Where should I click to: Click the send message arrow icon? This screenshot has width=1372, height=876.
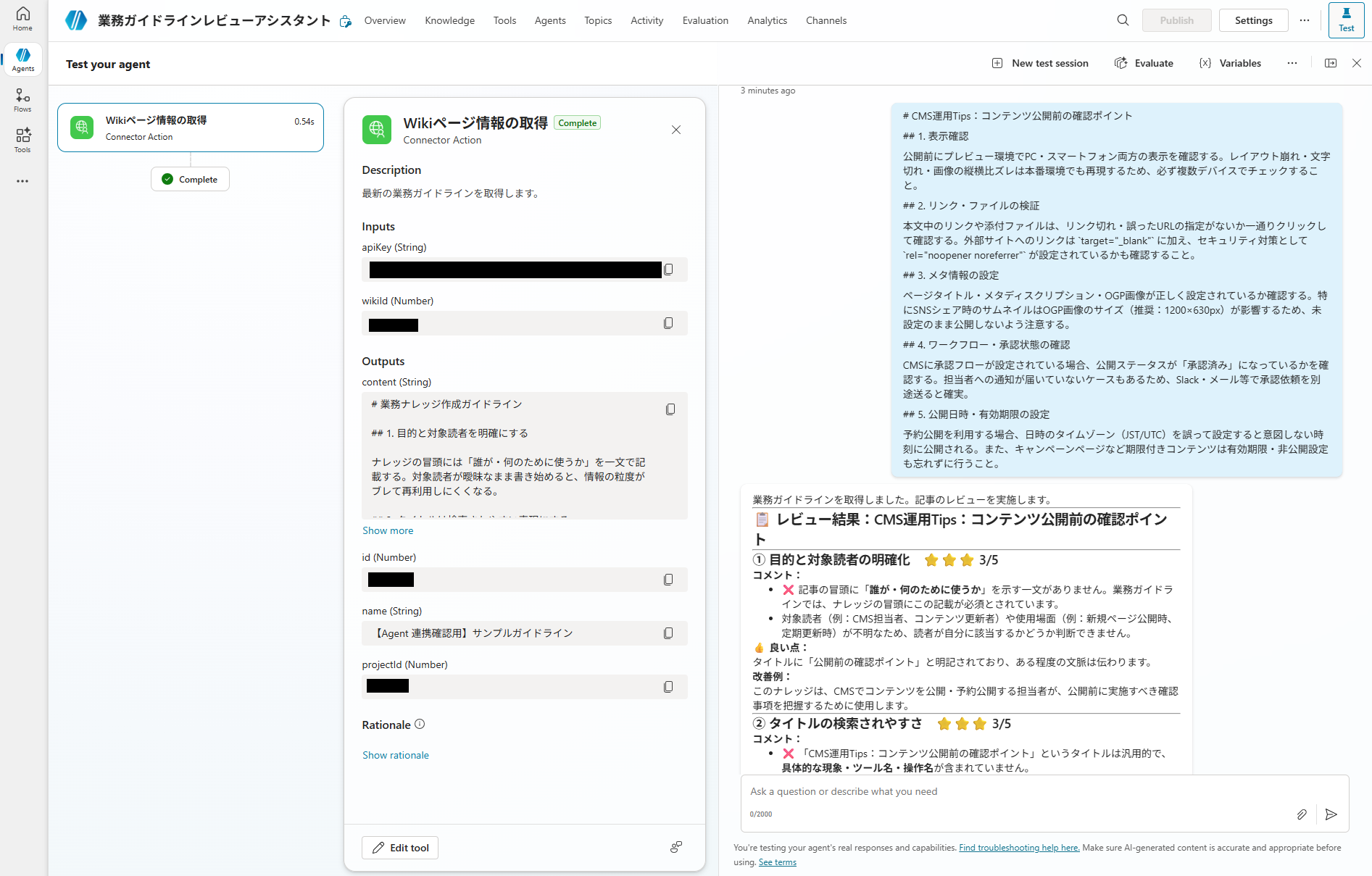coord(1331,814)
